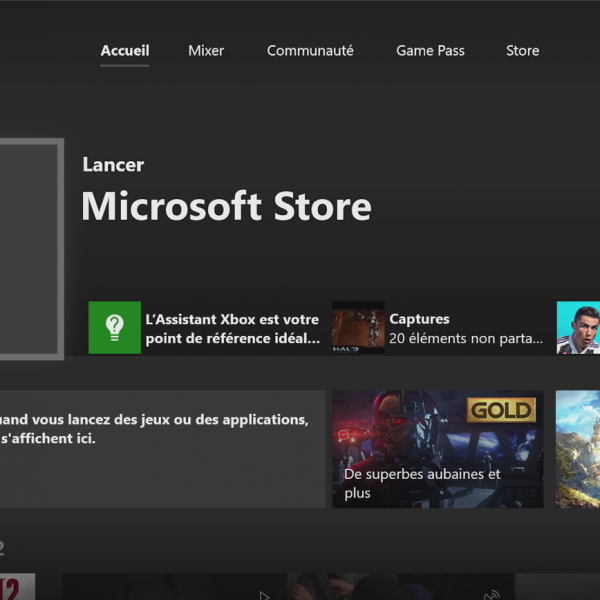
Task: Go to the Game Pass tab
Action: (430, 51)
